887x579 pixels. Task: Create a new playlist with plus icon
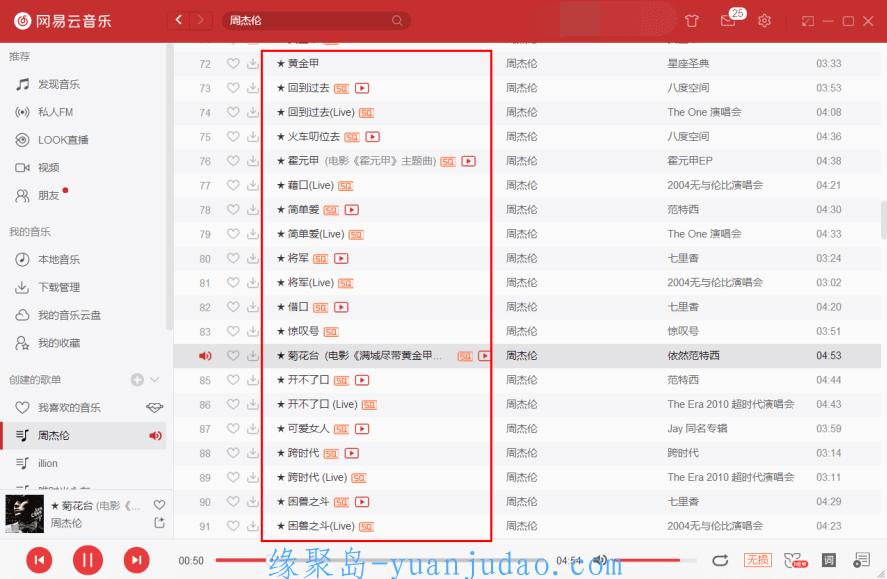click(137, 379)
